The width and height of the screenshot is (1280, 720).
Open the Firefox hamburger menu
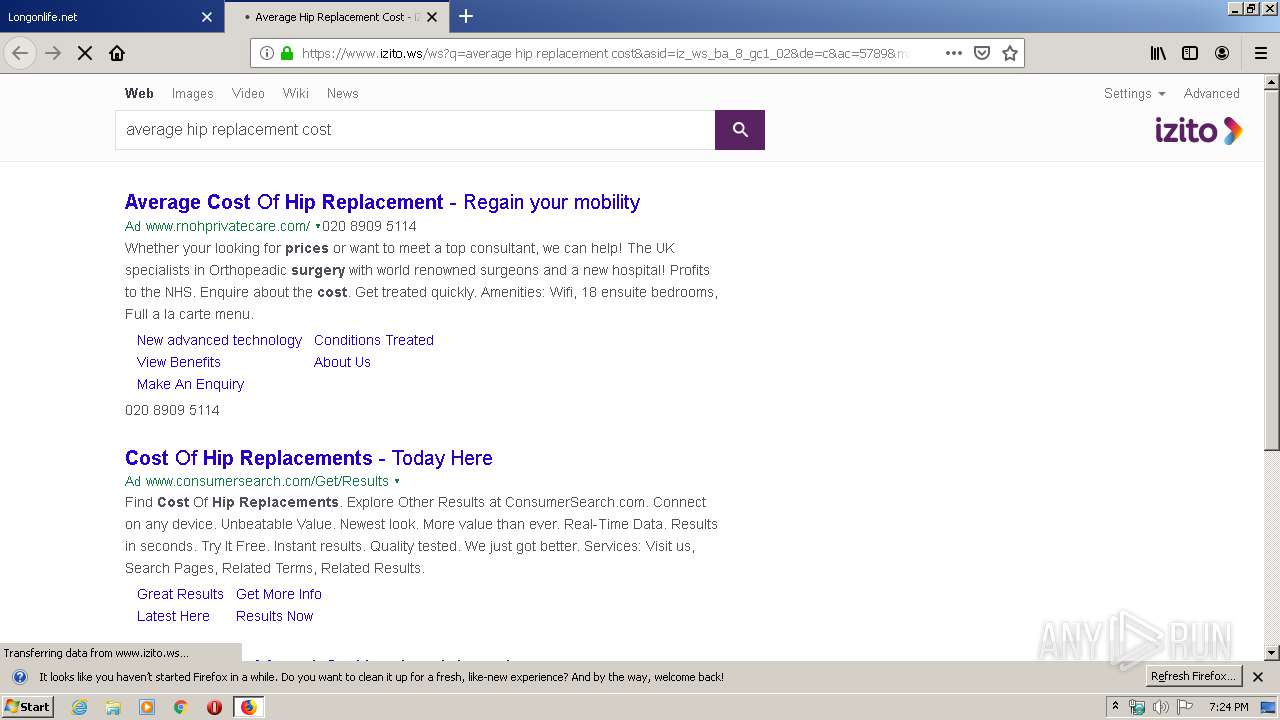point(1261,53)
